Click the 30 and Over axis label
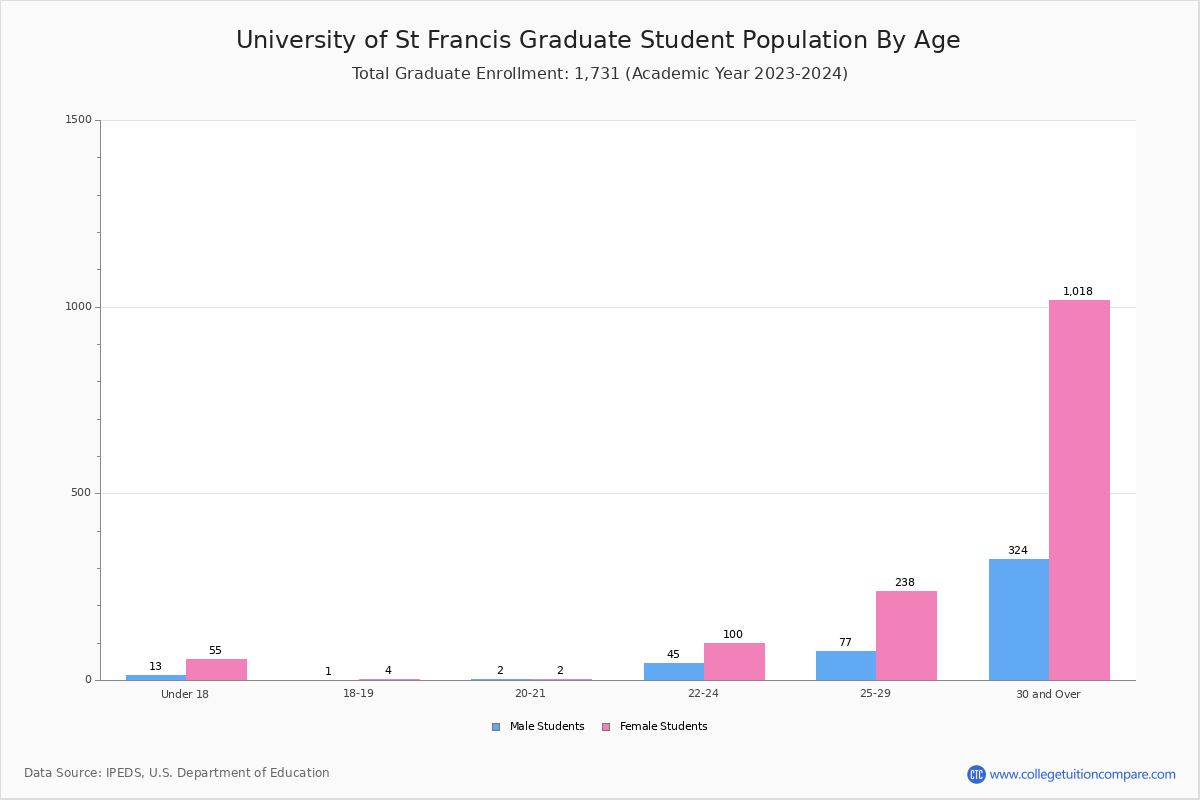The image size is (1200, 800). [x=1048, y=694]
